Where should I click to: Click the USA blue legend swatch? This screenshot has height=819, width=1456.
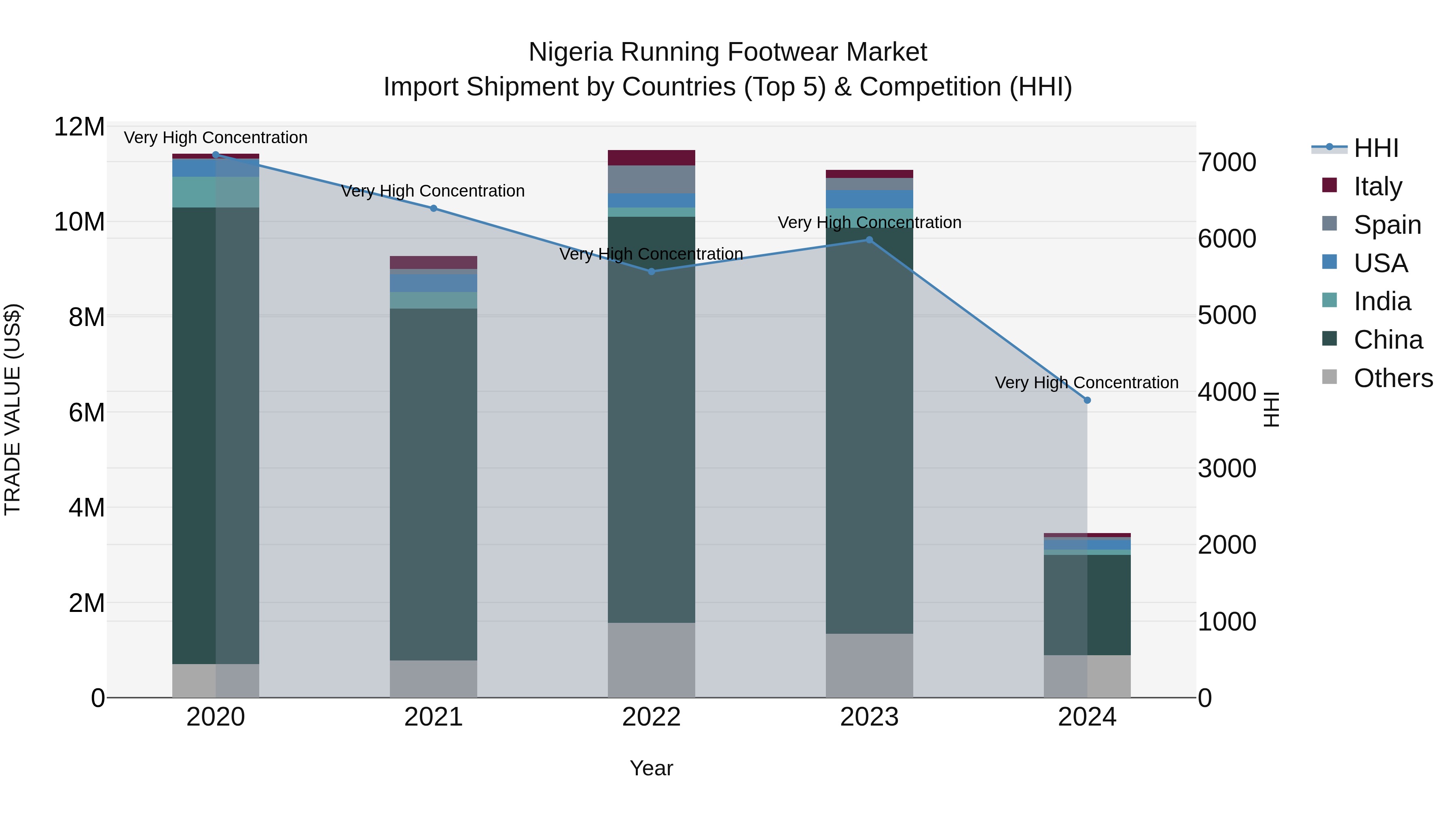pos(1329,262)
